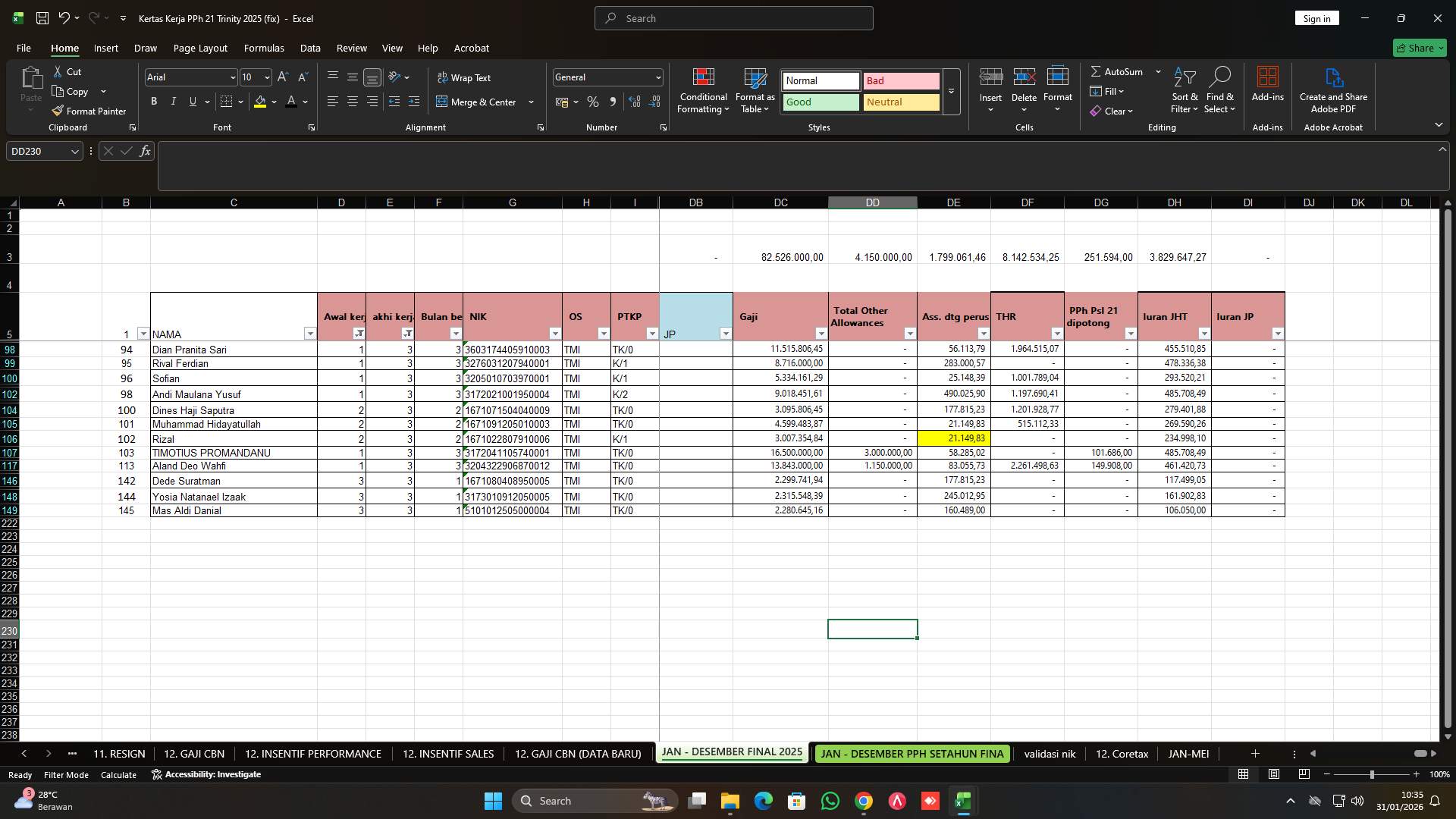Click the Wrap Text icon
Image resolution: width=1456 pixels, height=819 pixels.
[x=442, y=77]
